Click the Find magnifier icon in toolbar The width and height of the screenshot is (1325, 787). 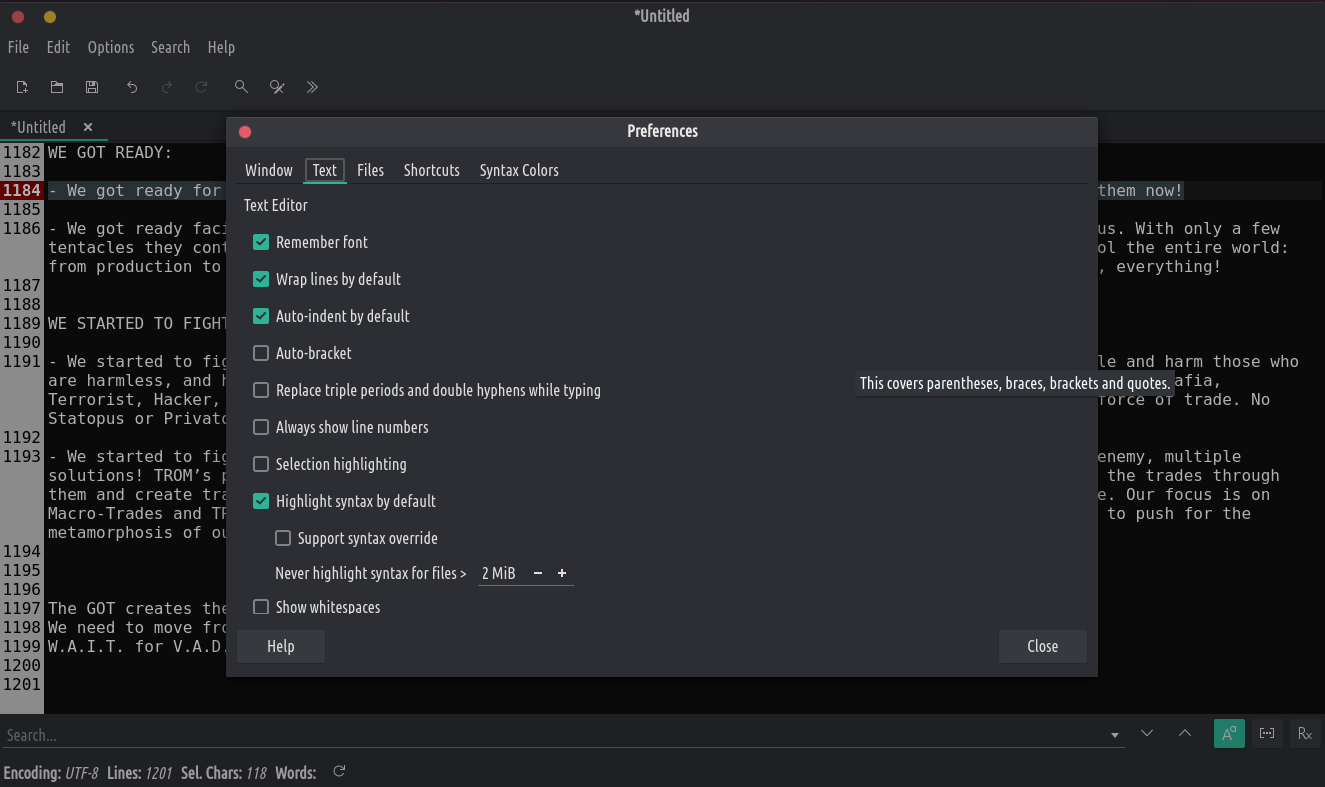241,87
